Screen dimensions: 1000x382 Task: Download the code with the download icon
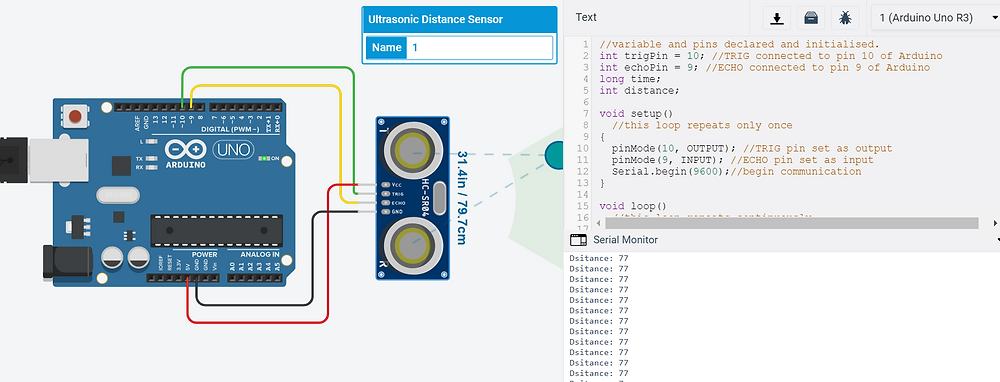click(x=777, y=18)
